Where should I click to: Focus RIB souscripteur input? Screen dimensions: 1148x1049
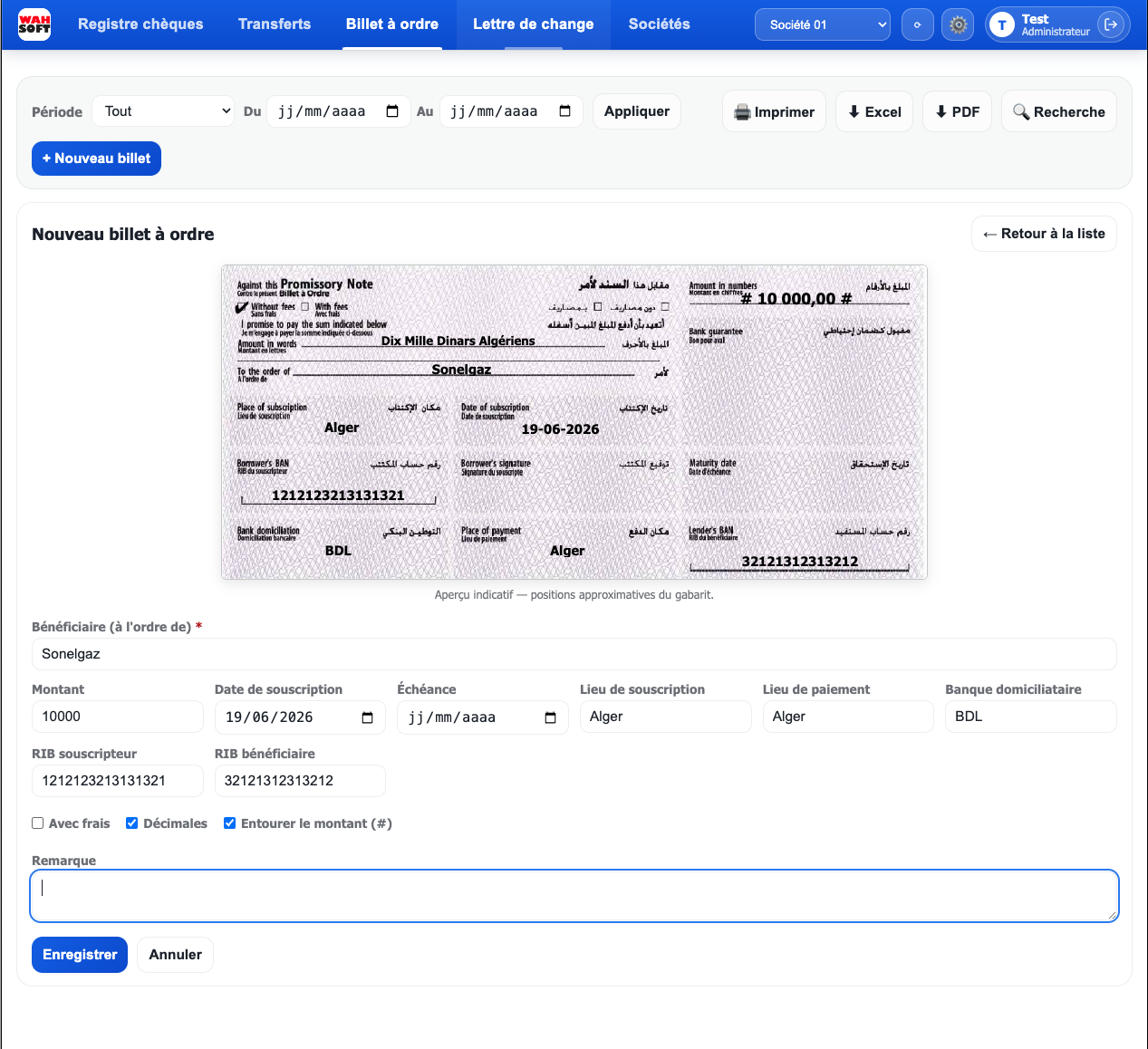coord(118,781)
